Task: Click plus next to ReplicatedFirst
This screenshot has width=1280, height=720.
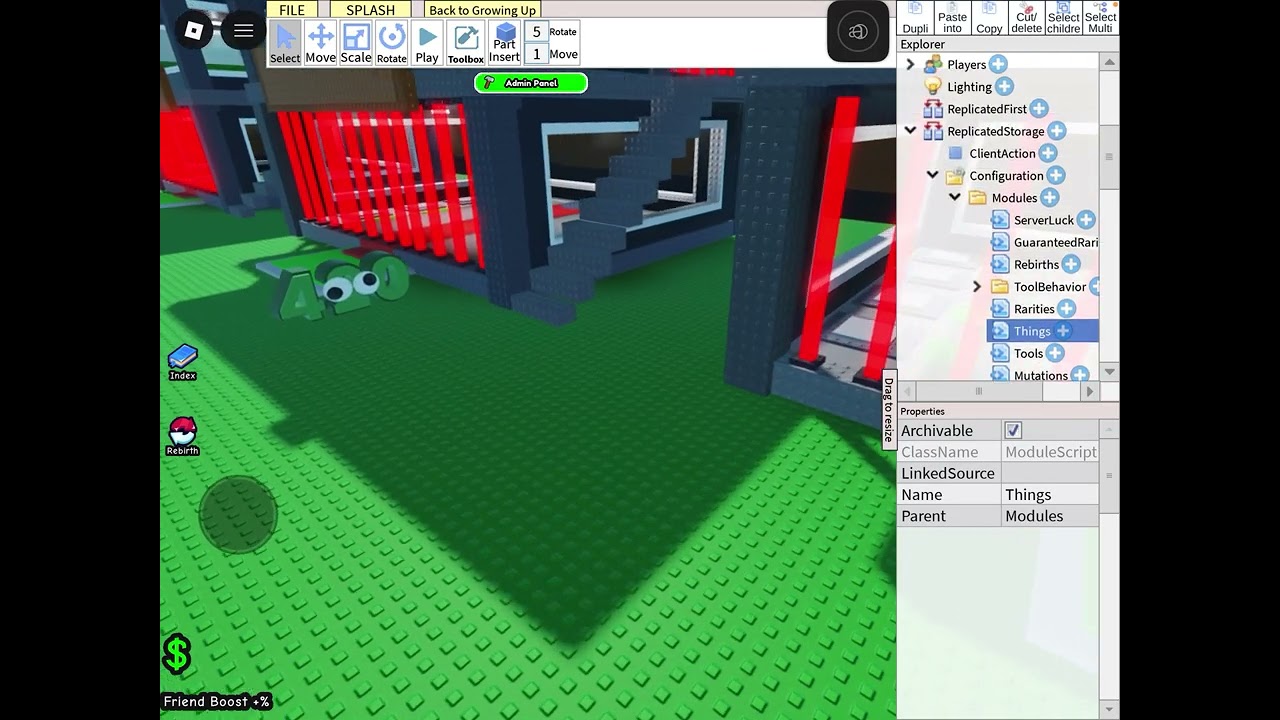Action: [1039, 109]
